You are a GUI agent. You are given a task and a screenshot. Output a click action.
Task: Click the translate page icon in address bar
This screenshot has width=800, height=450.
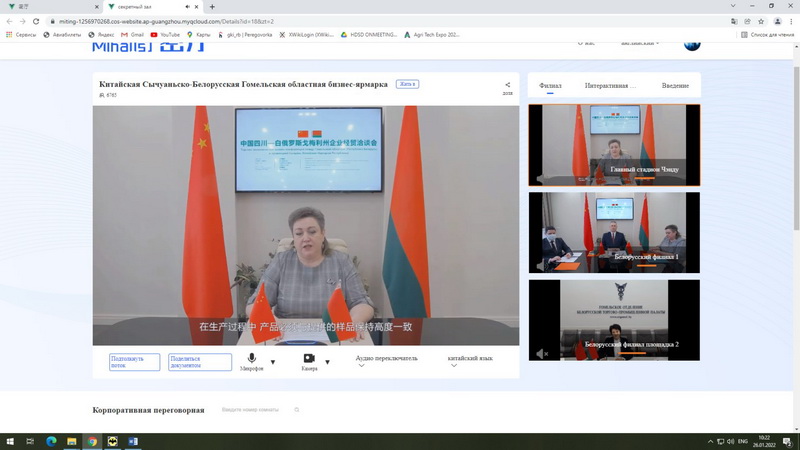734,21
